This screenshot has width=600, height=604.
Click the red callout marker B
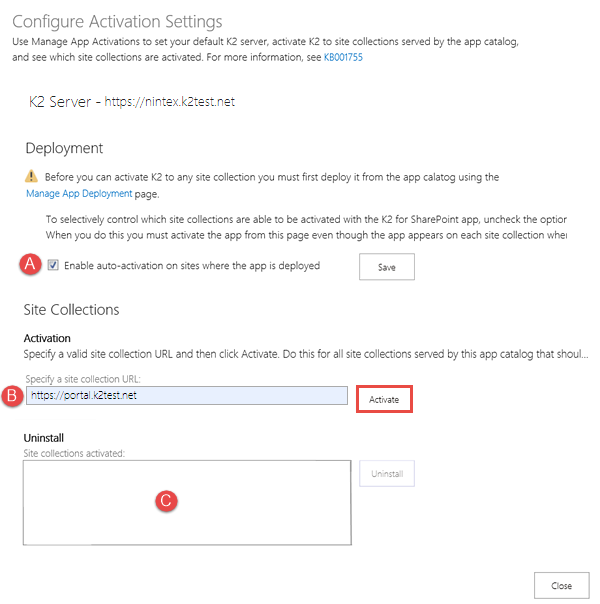click(13, 396)
